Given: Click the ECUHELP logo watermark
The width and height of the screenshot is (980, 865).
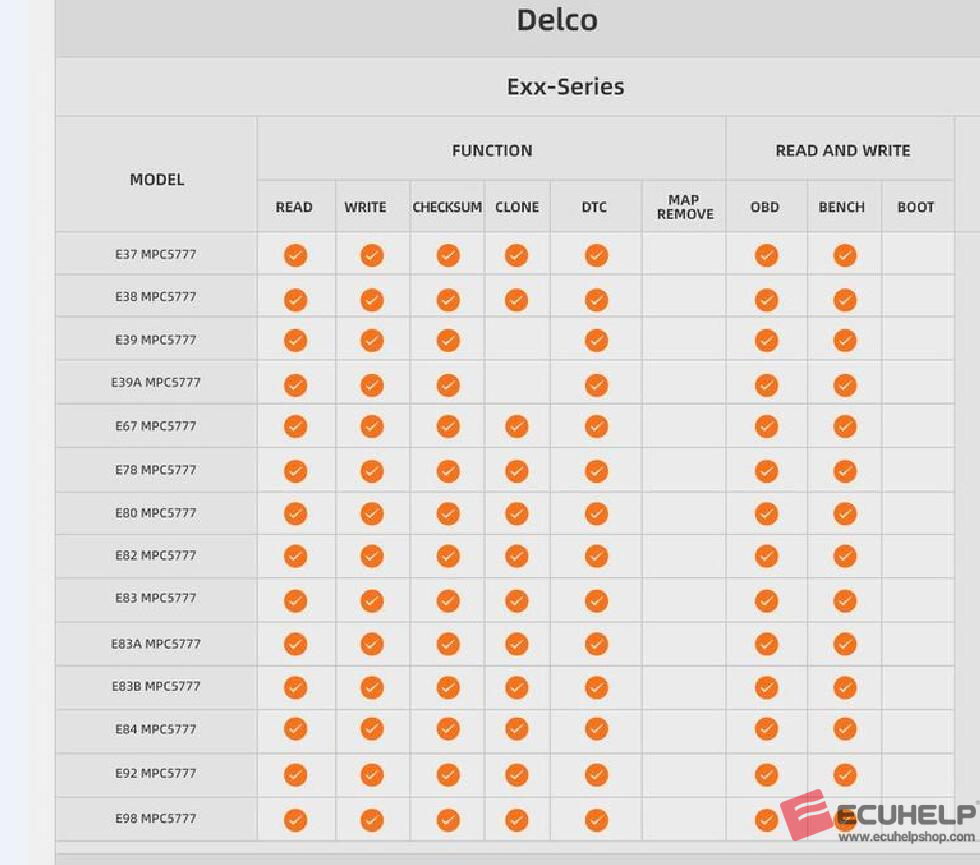Looking at the screenshot, I should pos(878,813).
